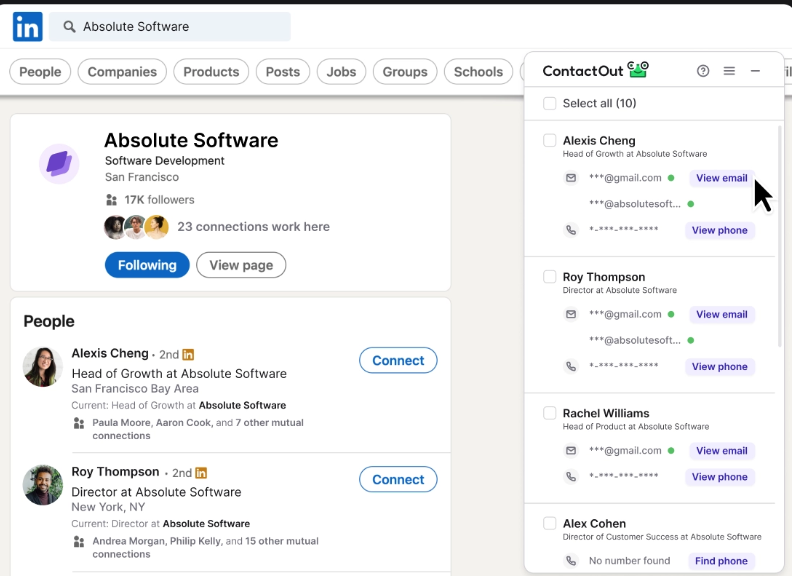Connect with Roy Thompson
This screenshot has width=792, height=576.
(399, 479)
